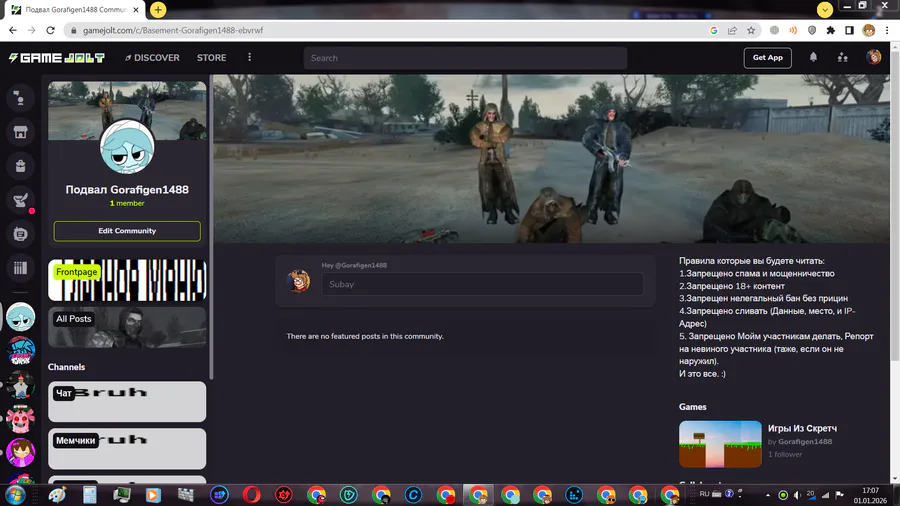The image size is (900, 506).
Task: Click the Game Jolt logo
Action: point(56,57)
